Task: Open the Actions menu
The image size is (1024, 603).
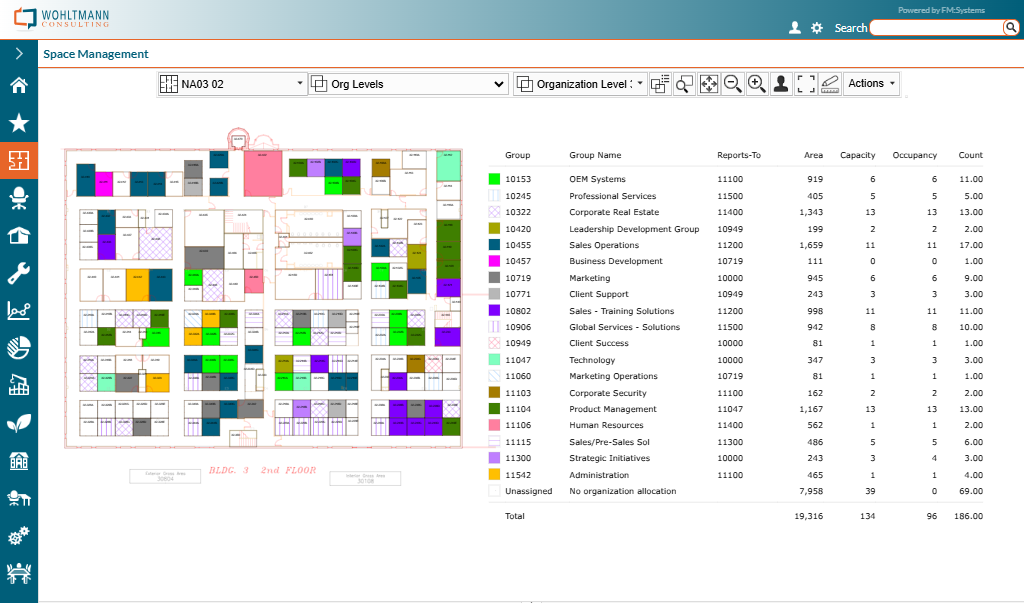Action: click(871, 84)
